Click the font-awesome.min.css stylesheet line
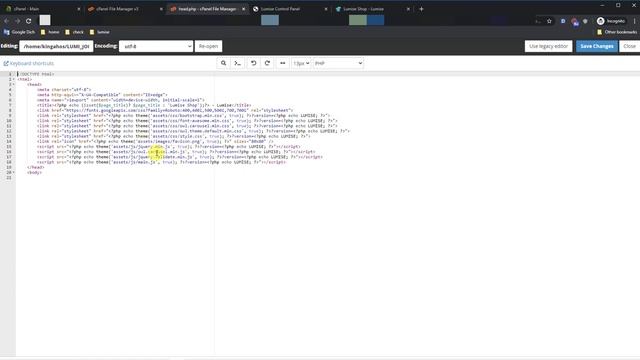Screen dimensions: 640x360 point(187,121)
